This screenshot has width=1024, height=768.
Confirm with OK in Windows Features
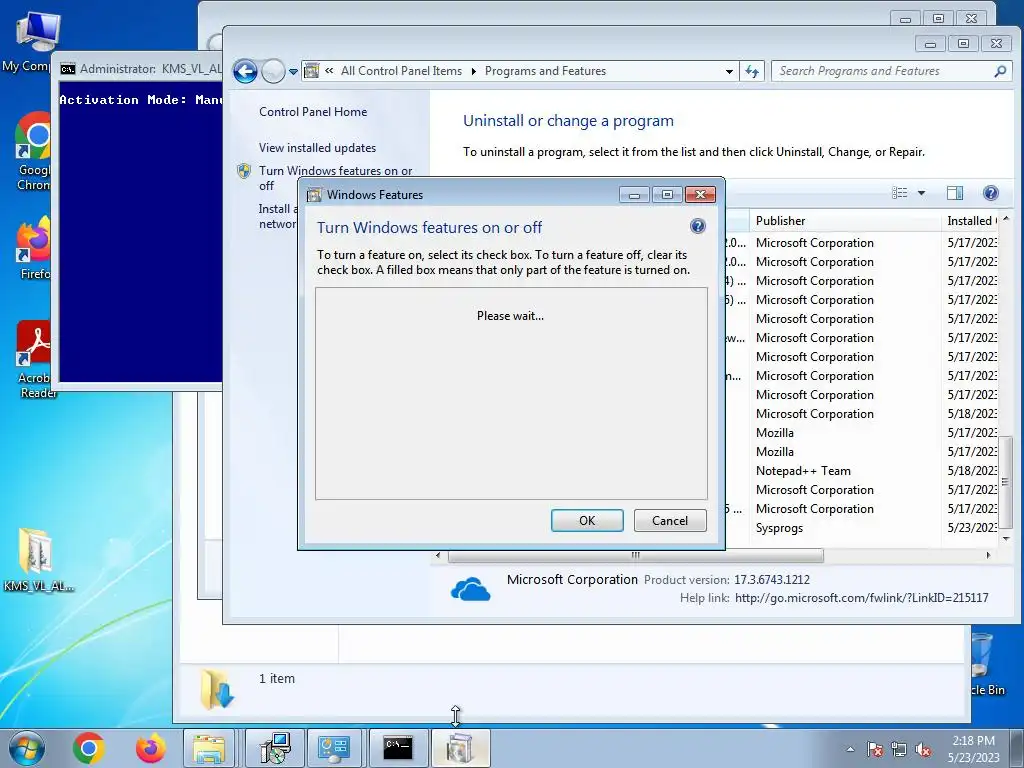pyautogui.click(x=587, y=520)
